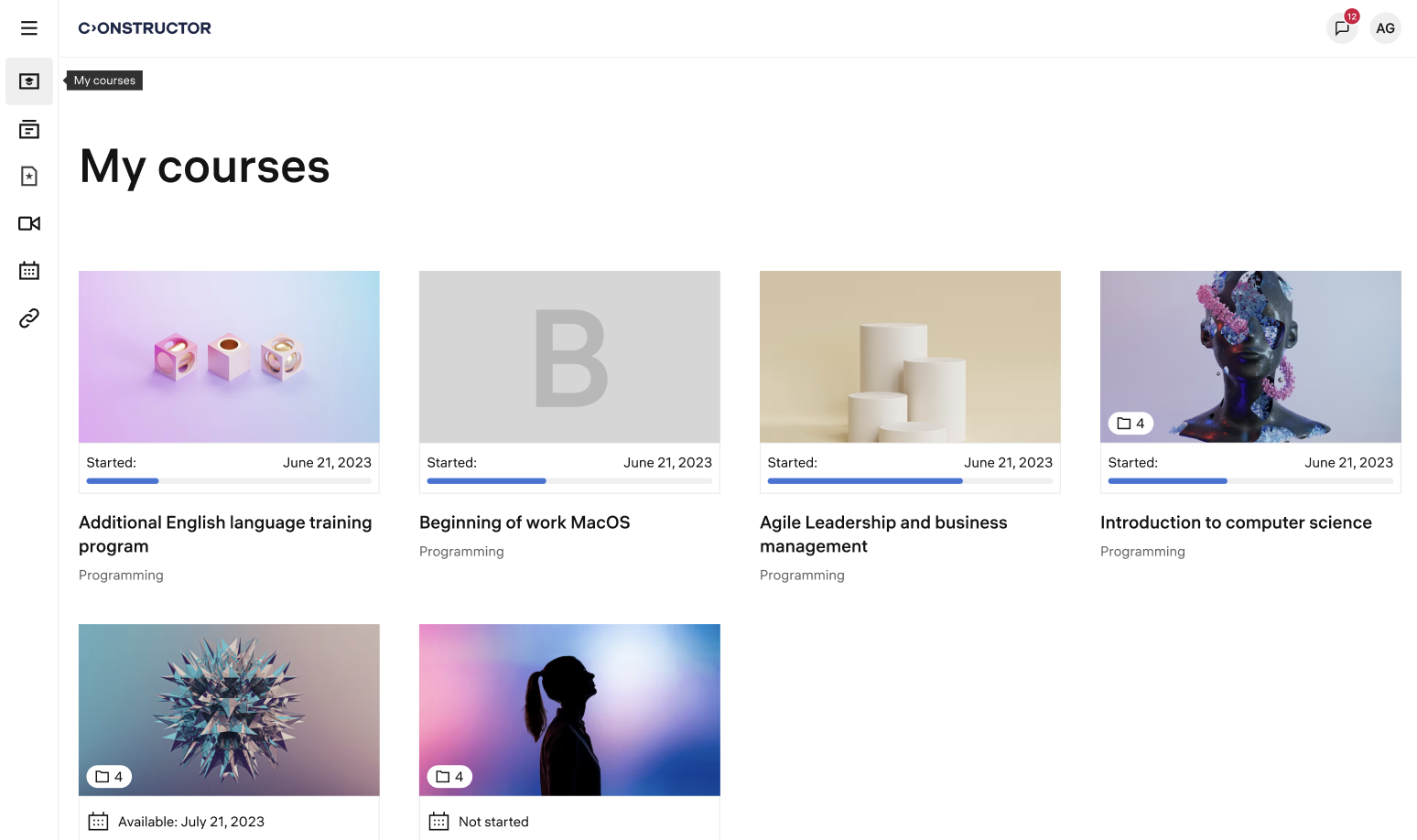Click the spiky sphere course thumbnail
The image size is (1417, 840).
pos(229,709)
